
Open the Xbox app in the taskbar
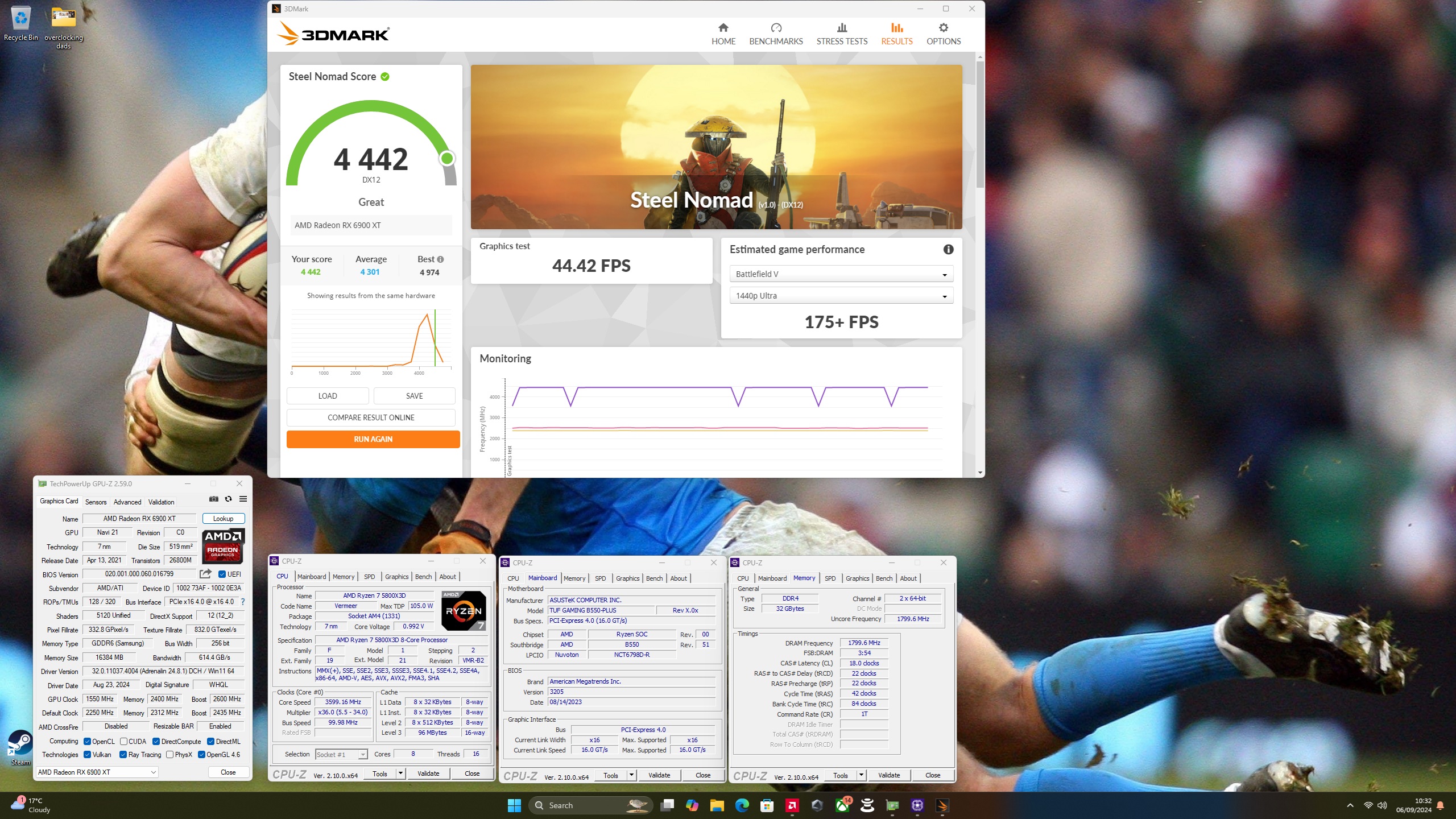click(x=842, y=805)
